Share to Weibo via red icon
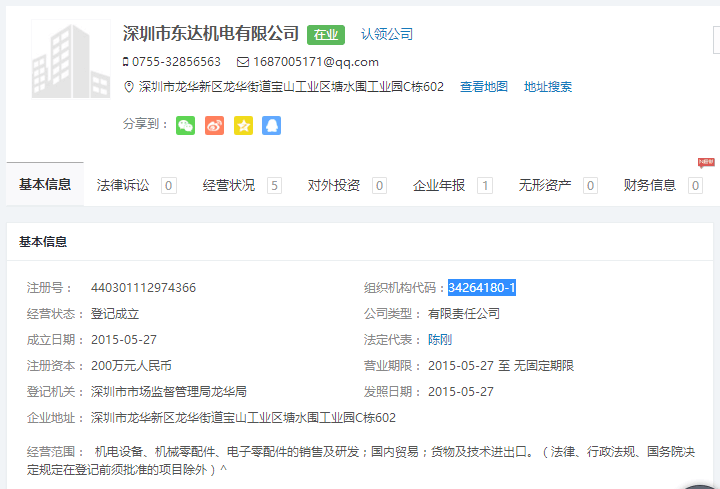The width and height of the screenshot is (720, 489). click(214, 125)
